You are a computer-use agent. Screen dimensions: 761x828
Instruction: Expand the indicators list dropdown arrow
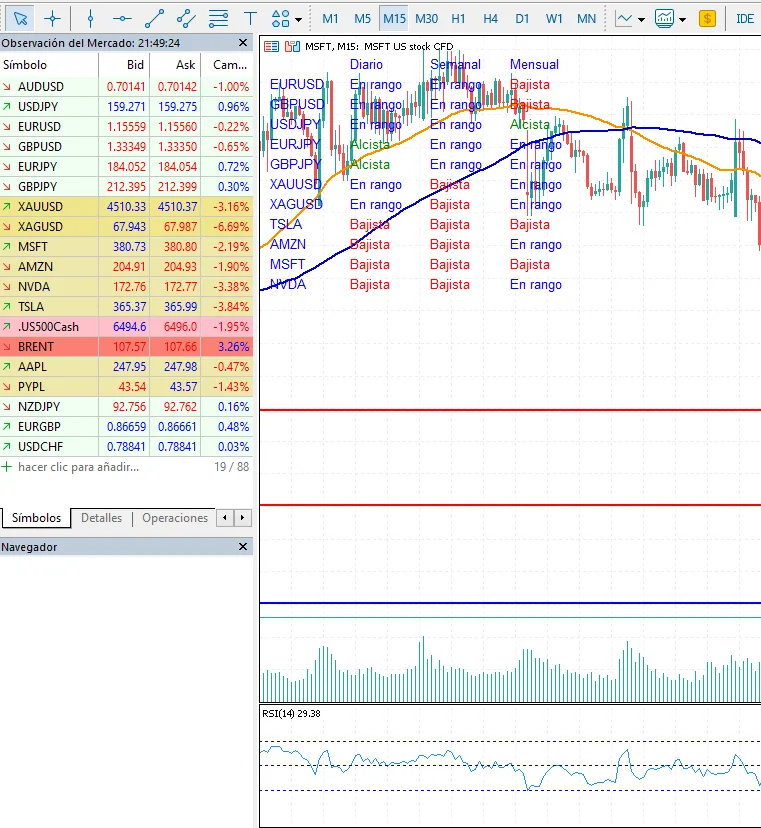tap(682, 20)
